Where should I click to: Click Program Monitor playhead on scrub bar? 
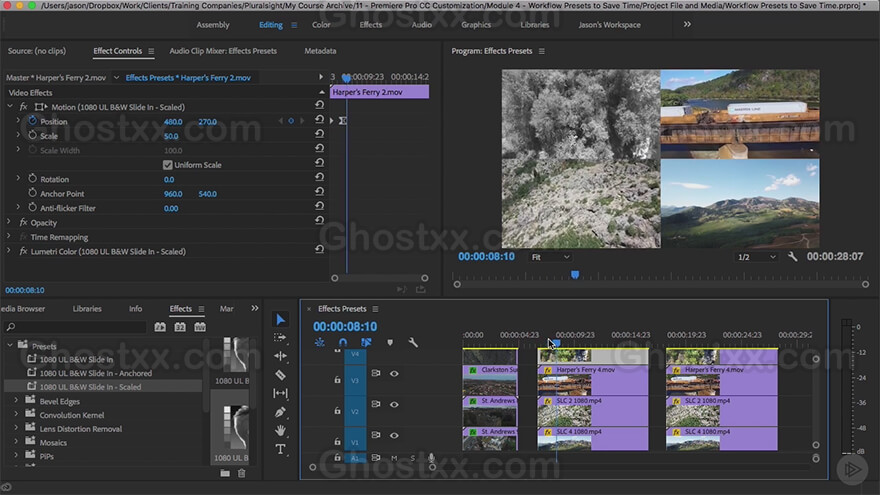click(x=575, y=274)
